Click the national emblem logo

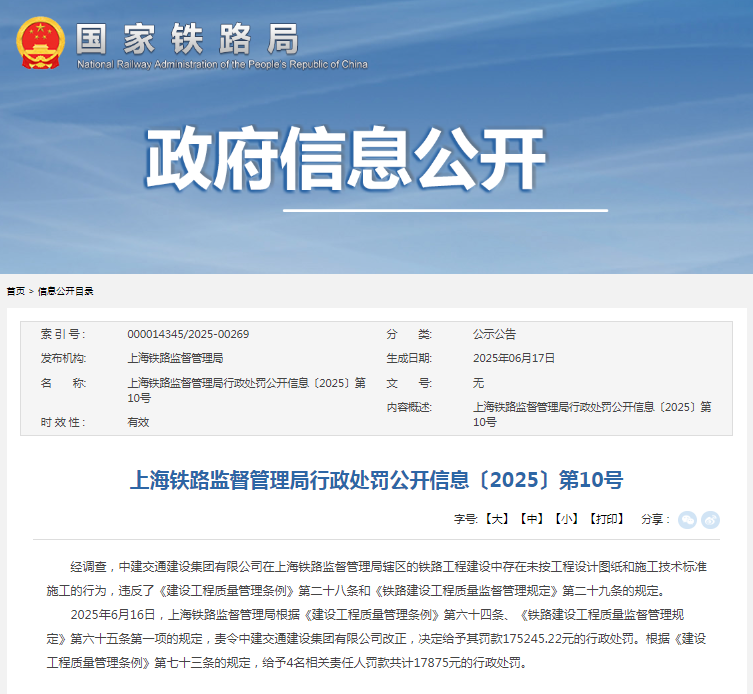coord(41,43)
